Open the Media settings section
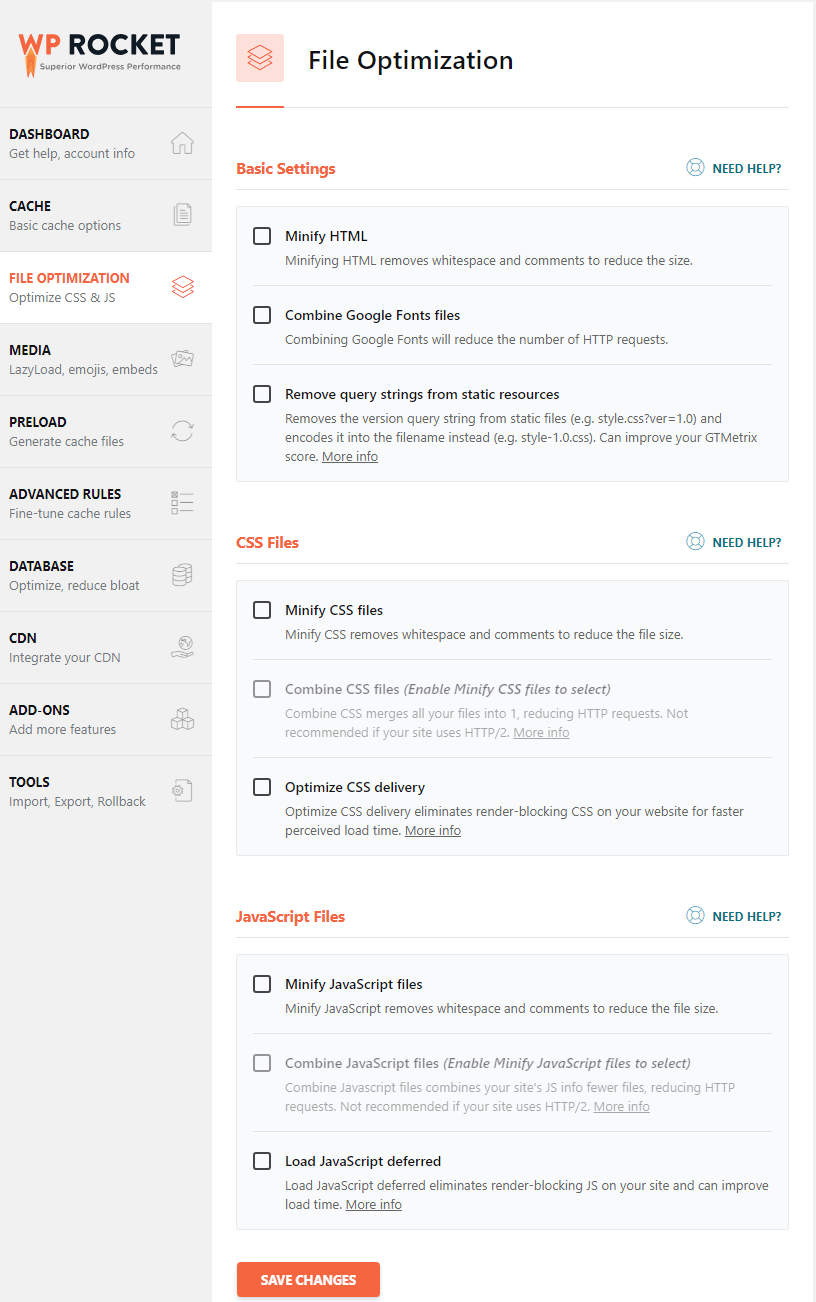The image size is (816, 1302). (x=106, y=359)
